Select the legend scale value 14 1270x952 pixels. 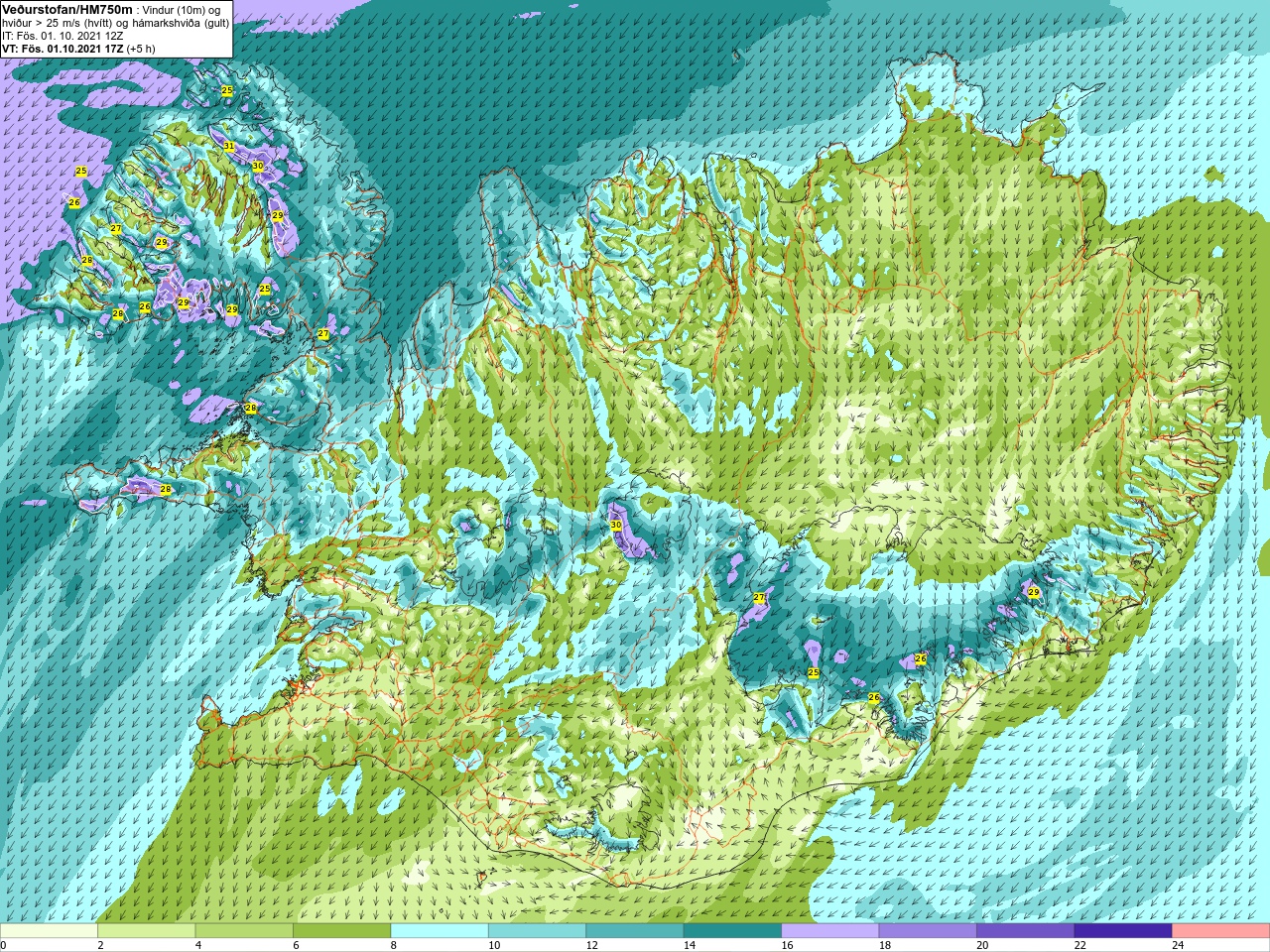[x=690, y=945]
